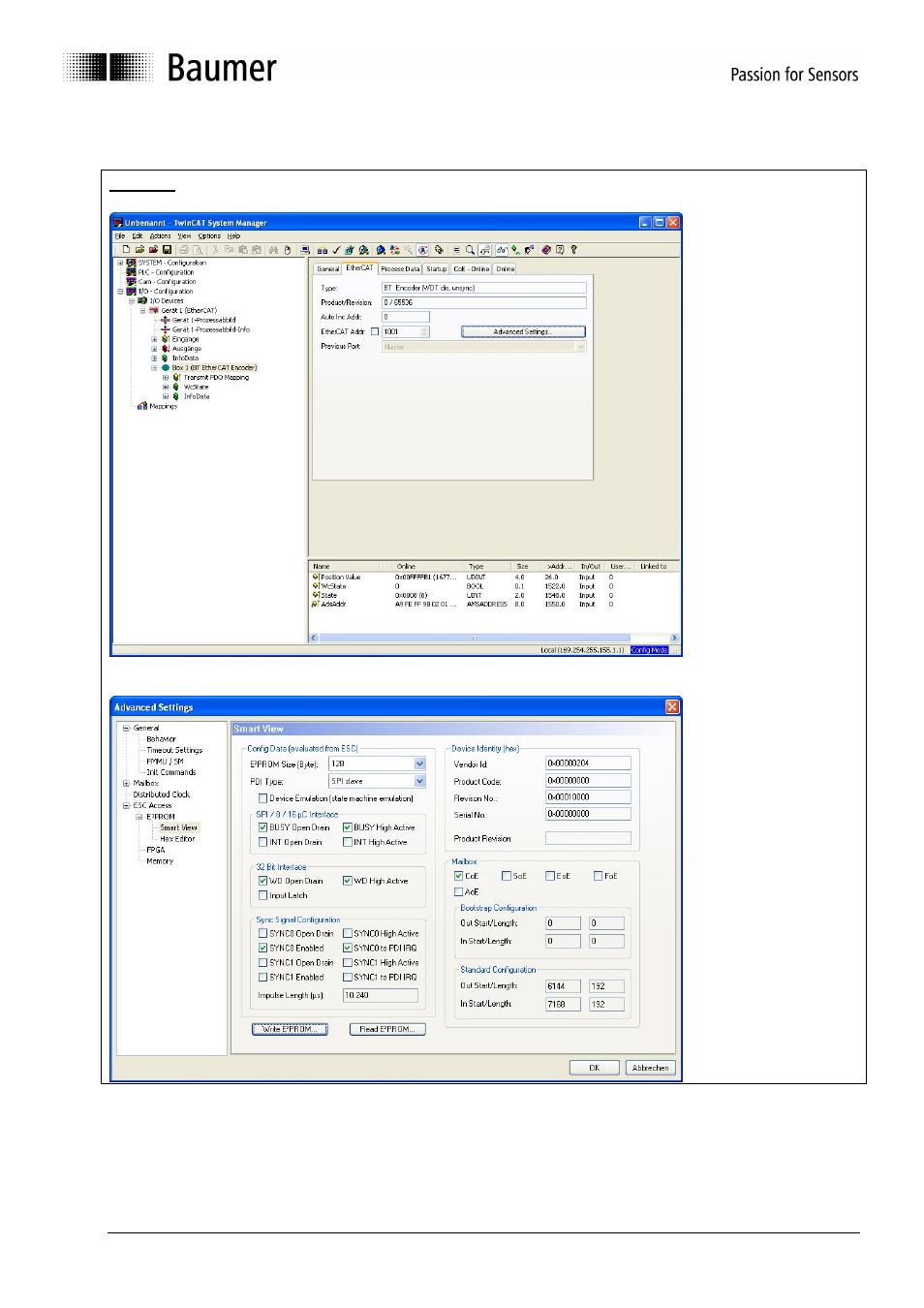Click the AdsAddr variable icon
The image size is (924, 1308).
316,604
